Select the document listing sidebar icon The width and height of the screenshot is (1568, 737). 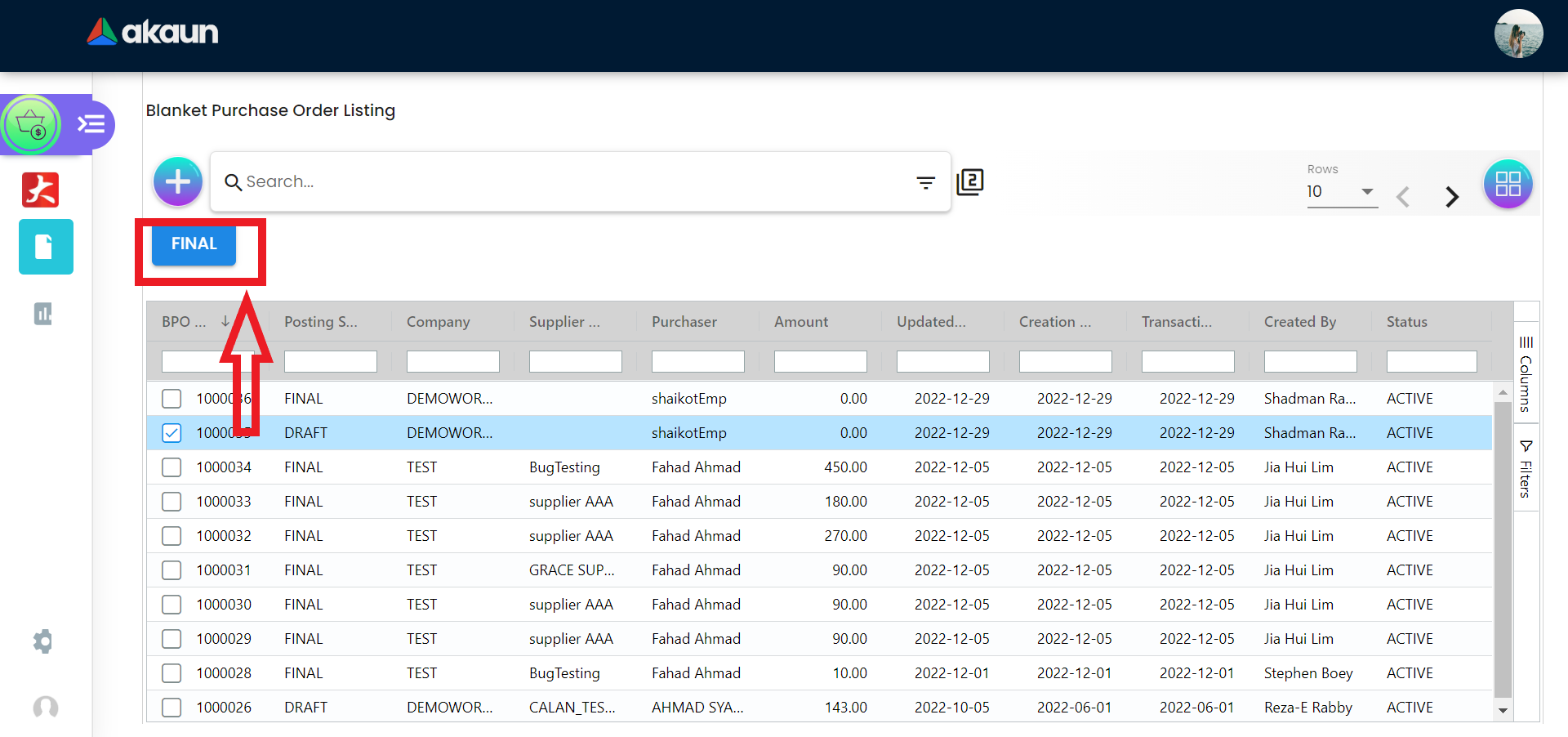coord(46,247)
